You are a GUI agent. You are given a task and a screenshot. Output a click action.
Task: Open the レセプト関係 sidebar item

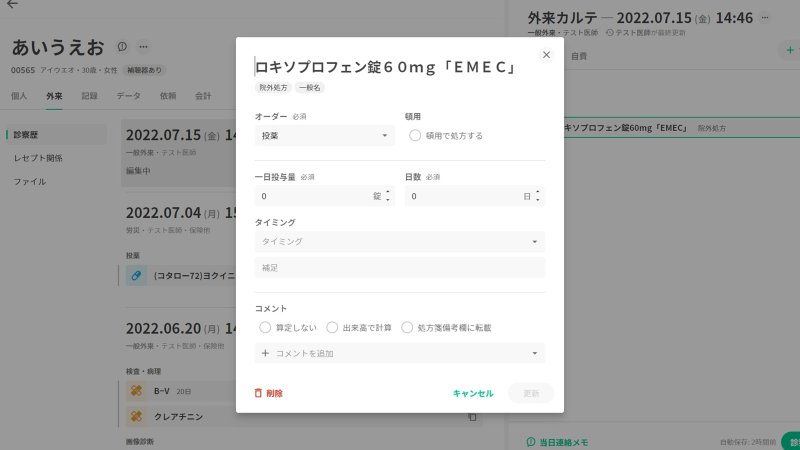[x=38, y=158]
